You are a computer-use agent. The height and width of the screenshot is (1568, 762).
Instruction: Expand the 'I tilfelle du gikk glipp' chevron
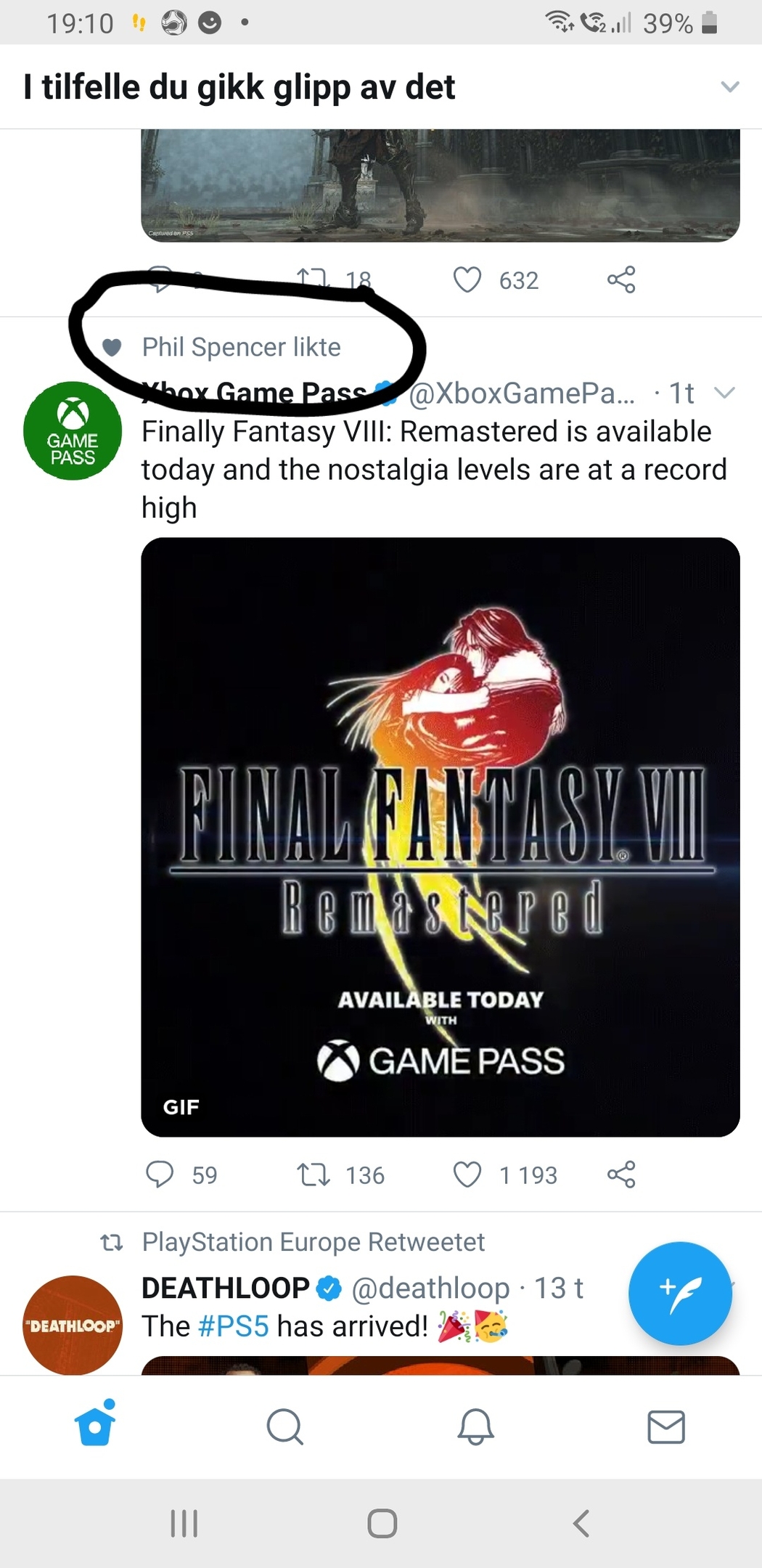[x=729, y=87]
